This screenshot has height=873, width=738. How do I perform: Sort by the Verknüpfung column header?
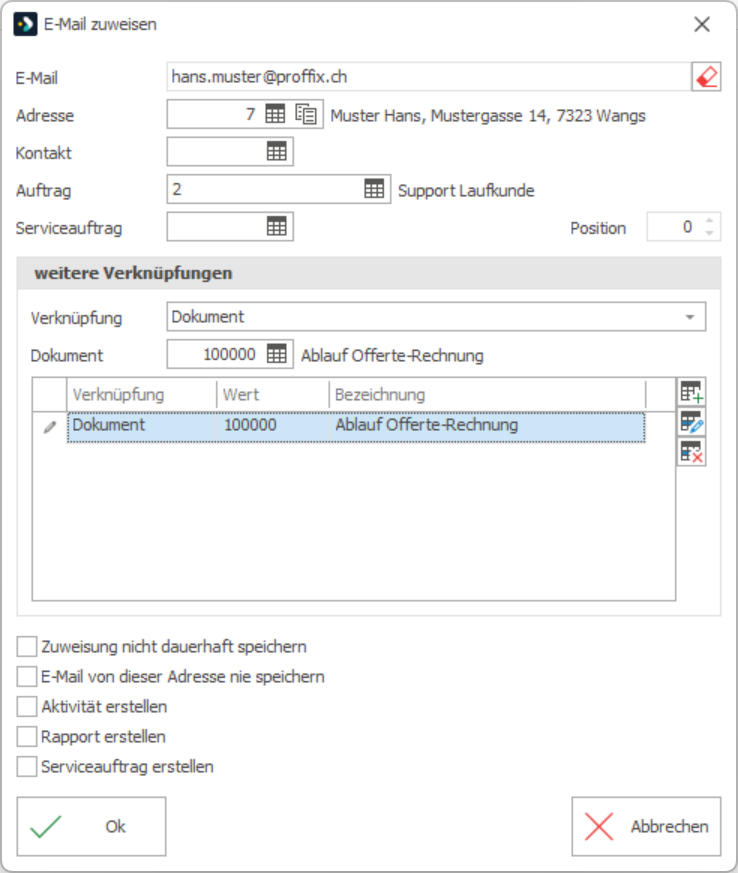141,395
